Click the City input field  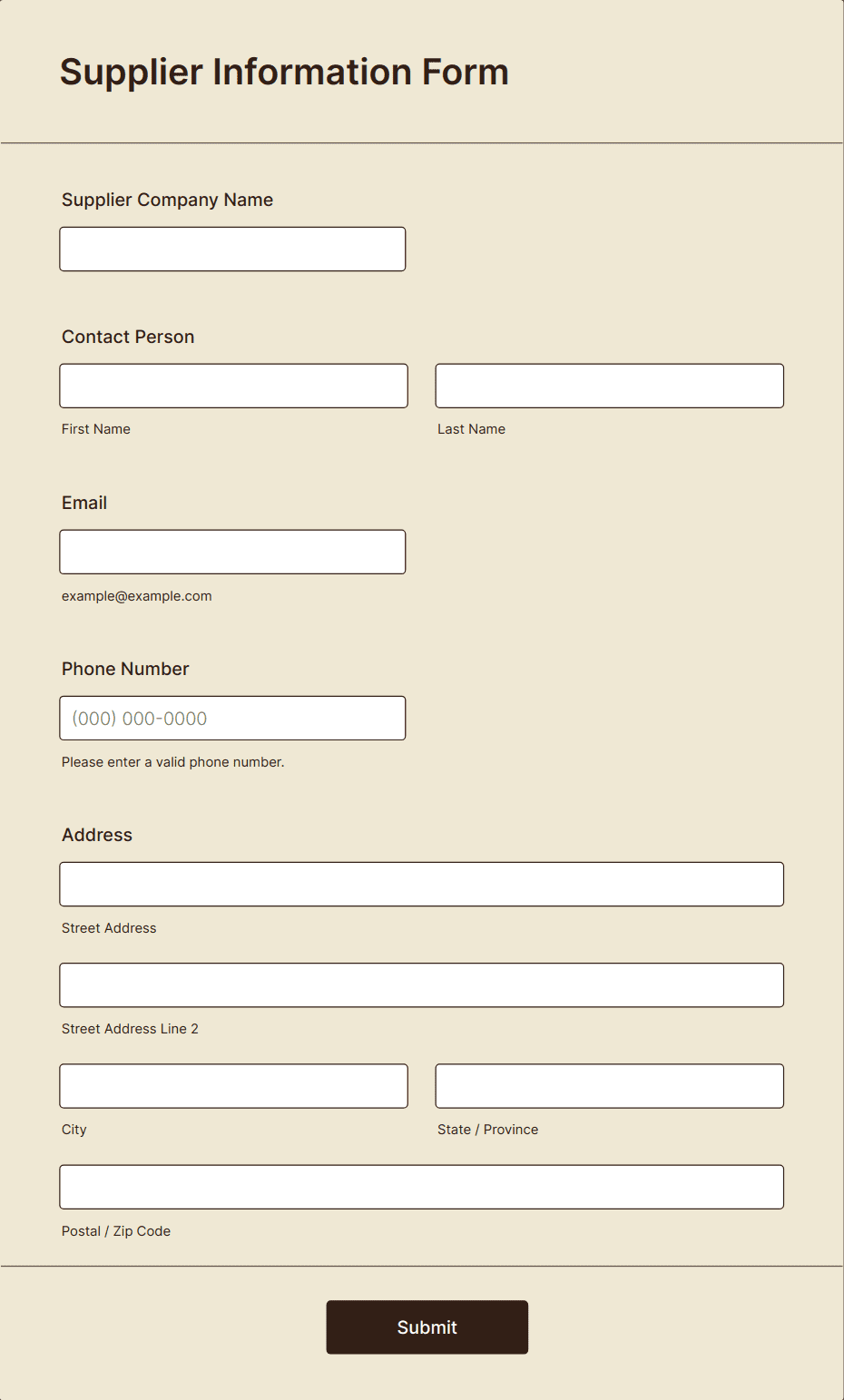tap(234, 1086)
